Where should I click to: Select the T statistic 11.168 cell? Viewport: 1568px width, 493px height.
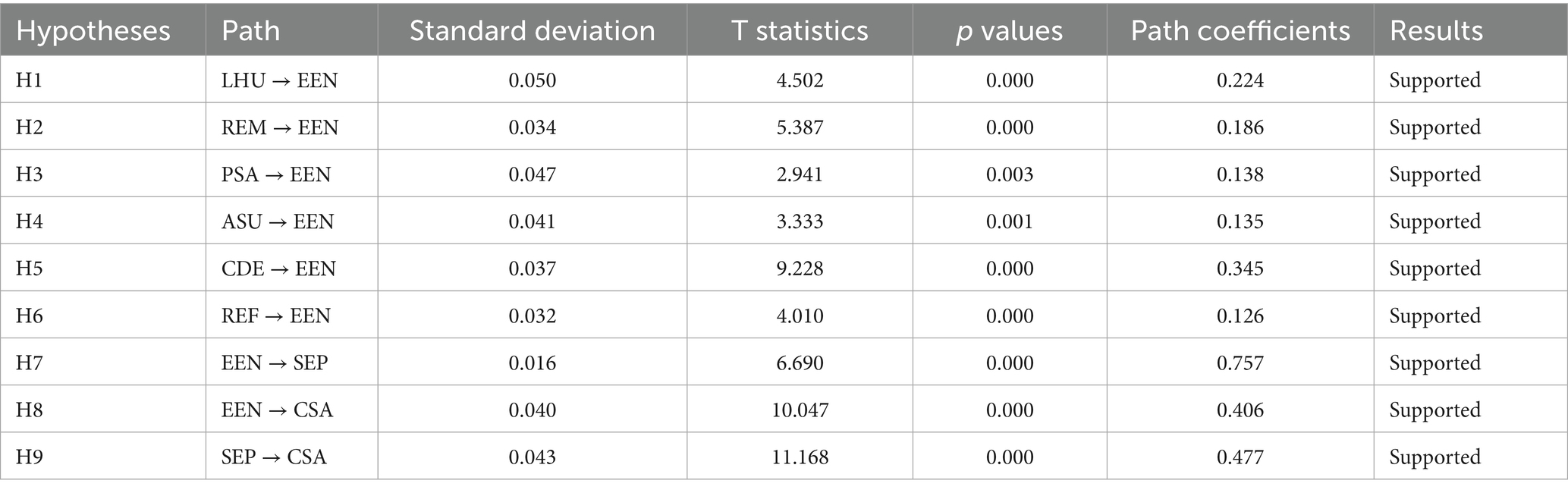point(800,457)
